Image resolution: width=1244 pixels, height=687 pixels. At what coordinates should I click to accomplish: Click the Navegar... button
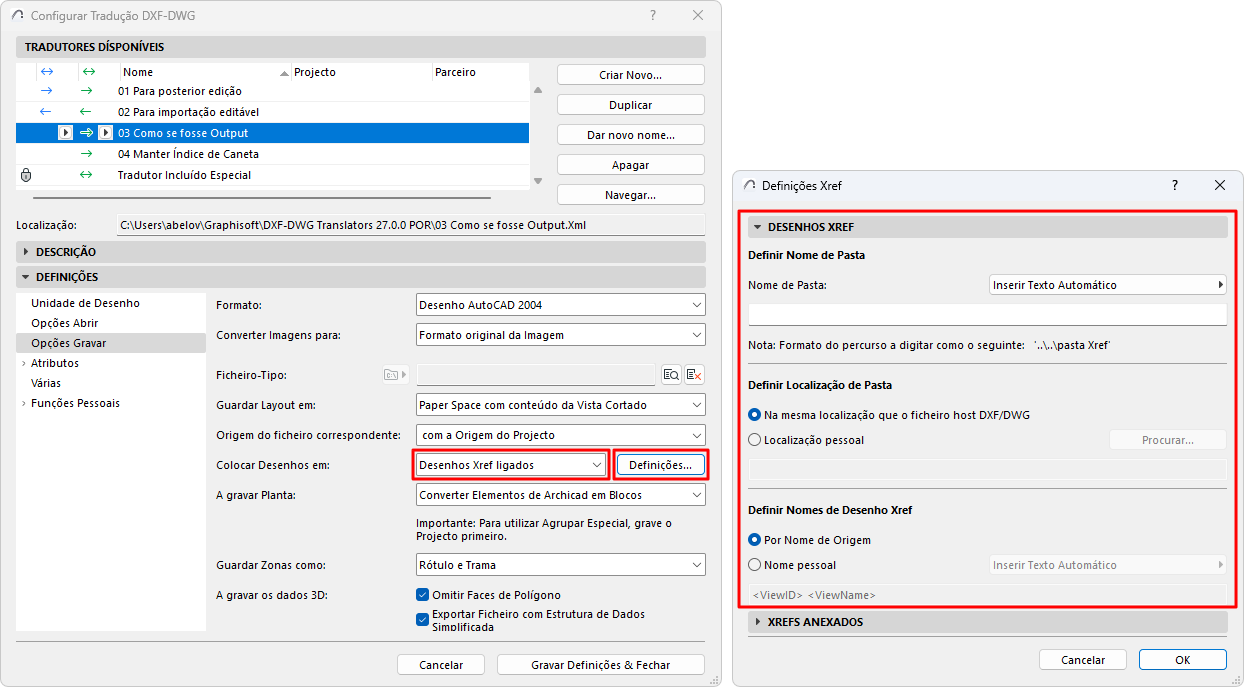(x=631, y=195)
